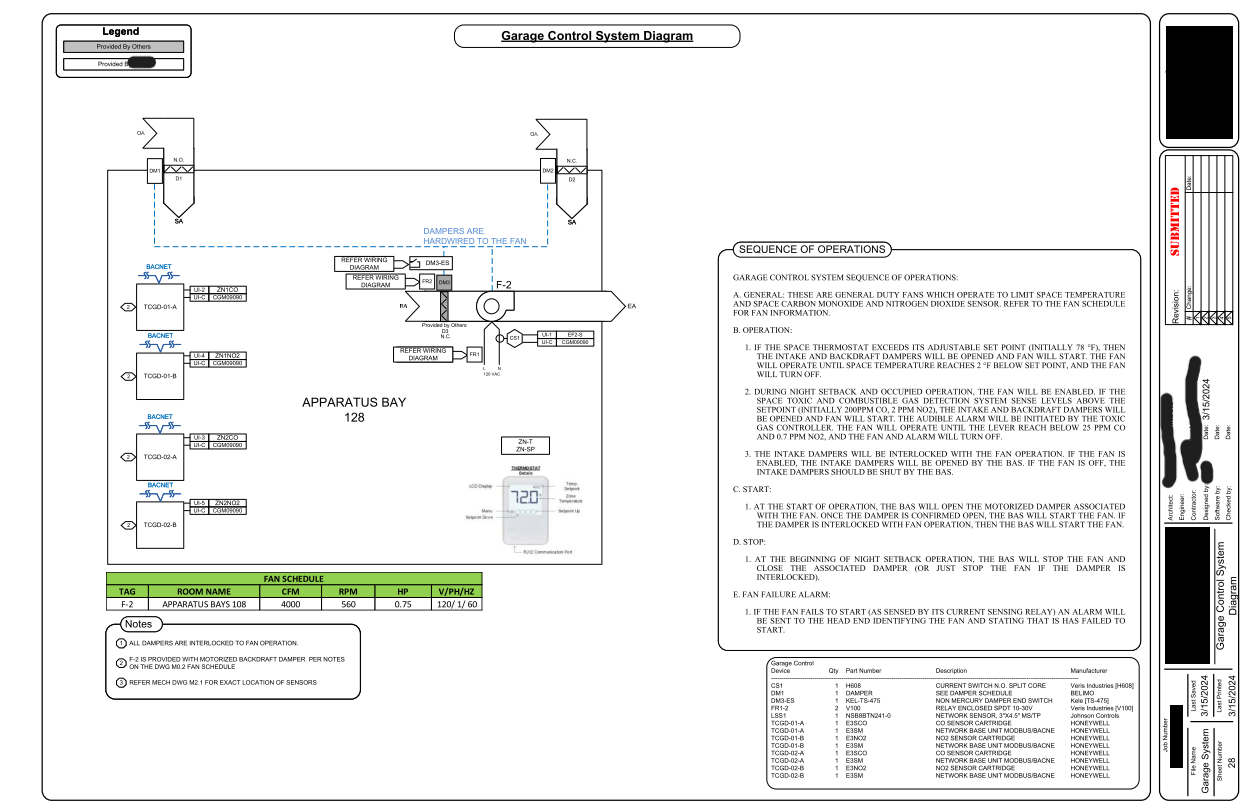The width and height of the screenshot is (1252, 811).
Task: Select the ZN-T ZN-SP point box
Action: pos(525,446)
